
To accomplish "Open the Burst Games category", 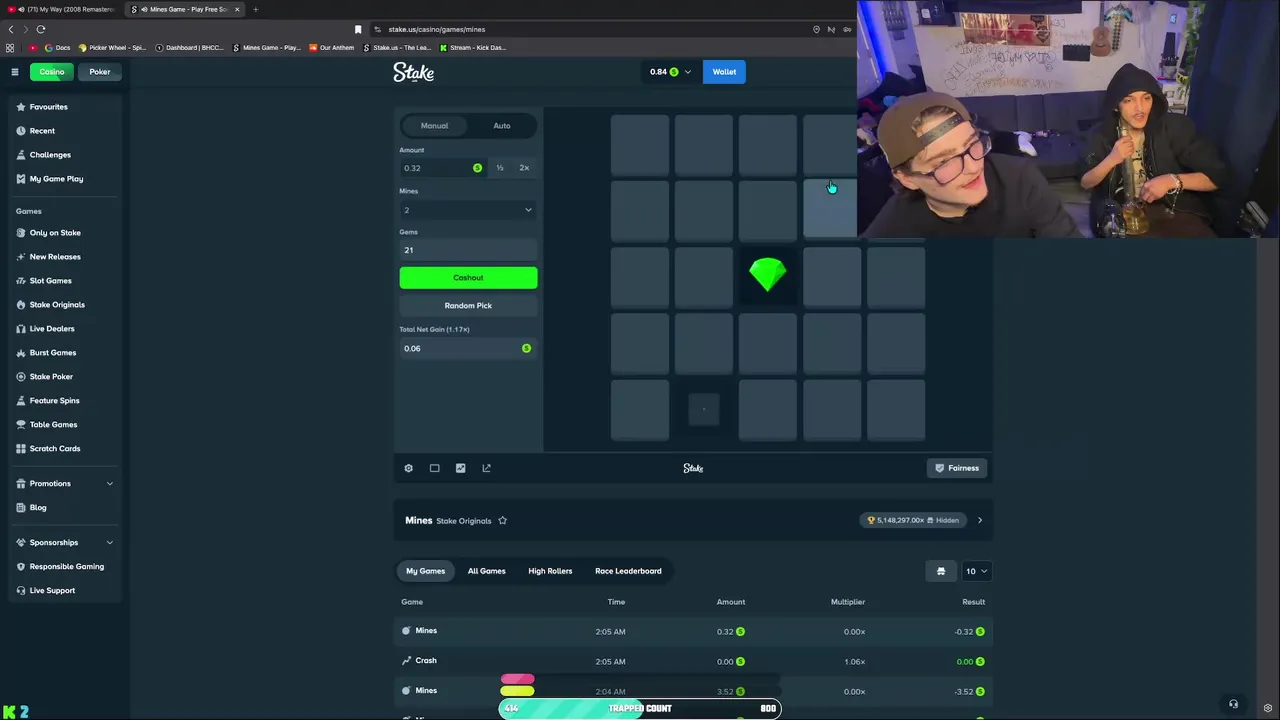I will pyautogui.click(x=53, y=353).
